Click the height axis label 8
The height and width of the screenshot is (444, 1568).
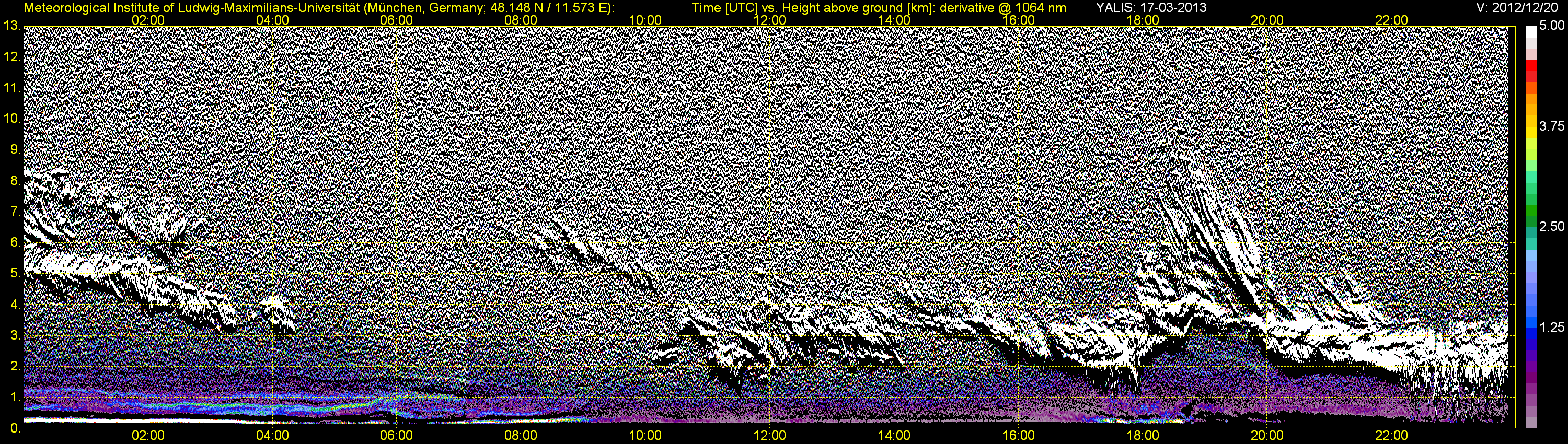15,181
